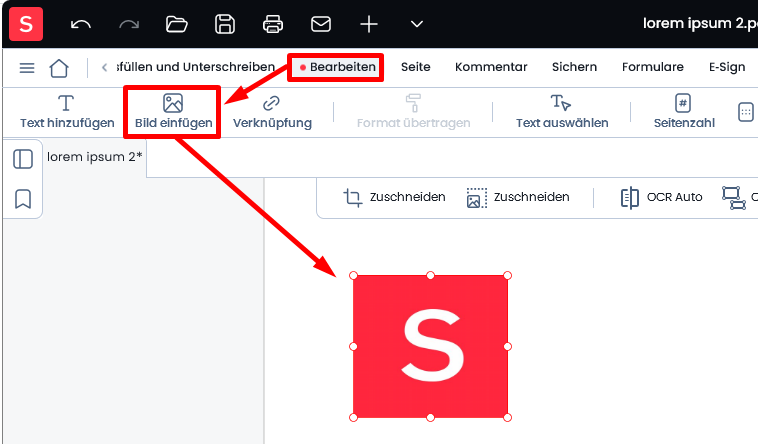The height and width of the screenshot is (444, 758).
Task: Redo the last undone action
Action: pyautogui.click(x=129, y=24)
